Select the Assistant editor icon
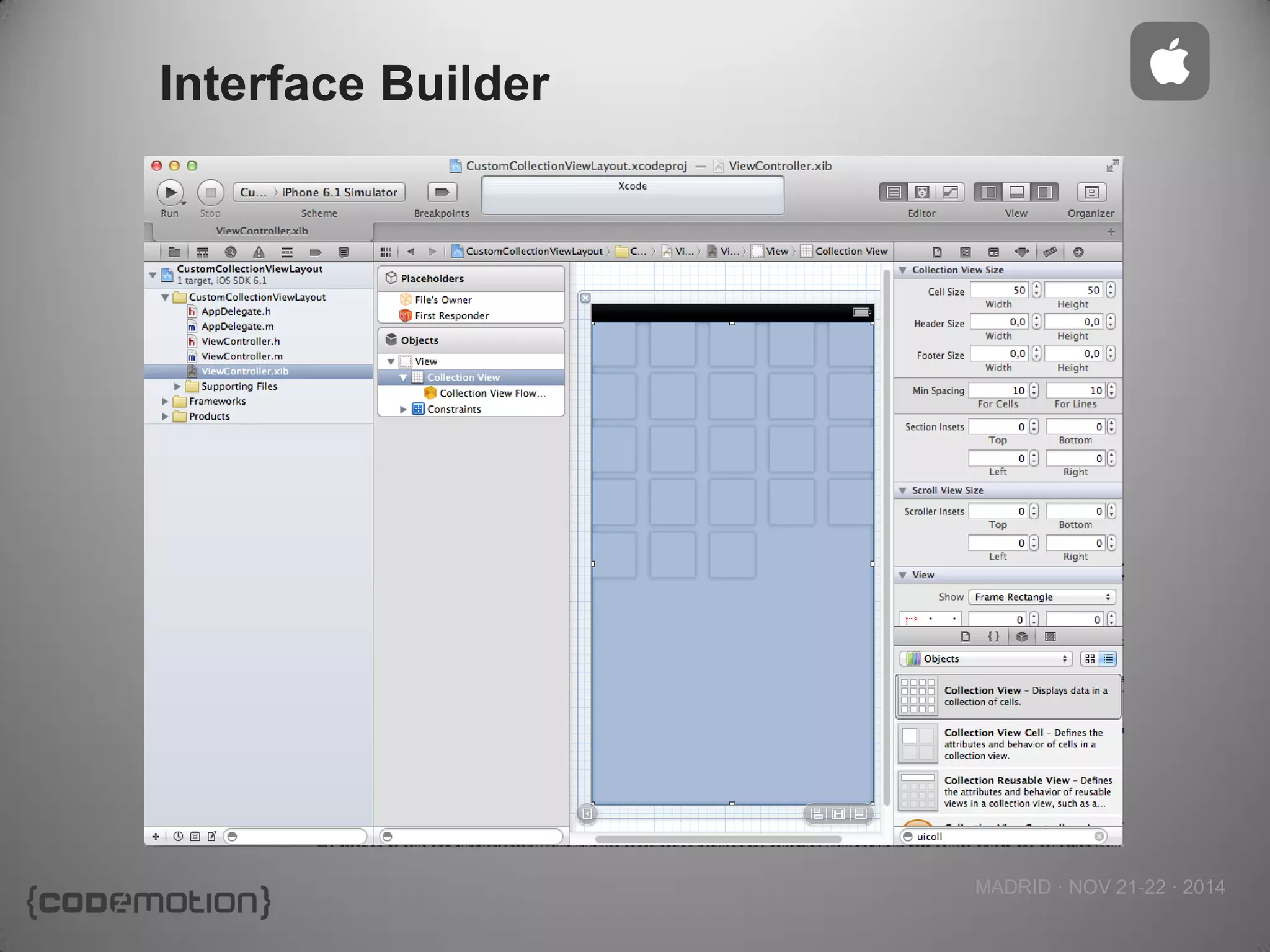This screenshot has width=1270, height=952. pos(922,192)
